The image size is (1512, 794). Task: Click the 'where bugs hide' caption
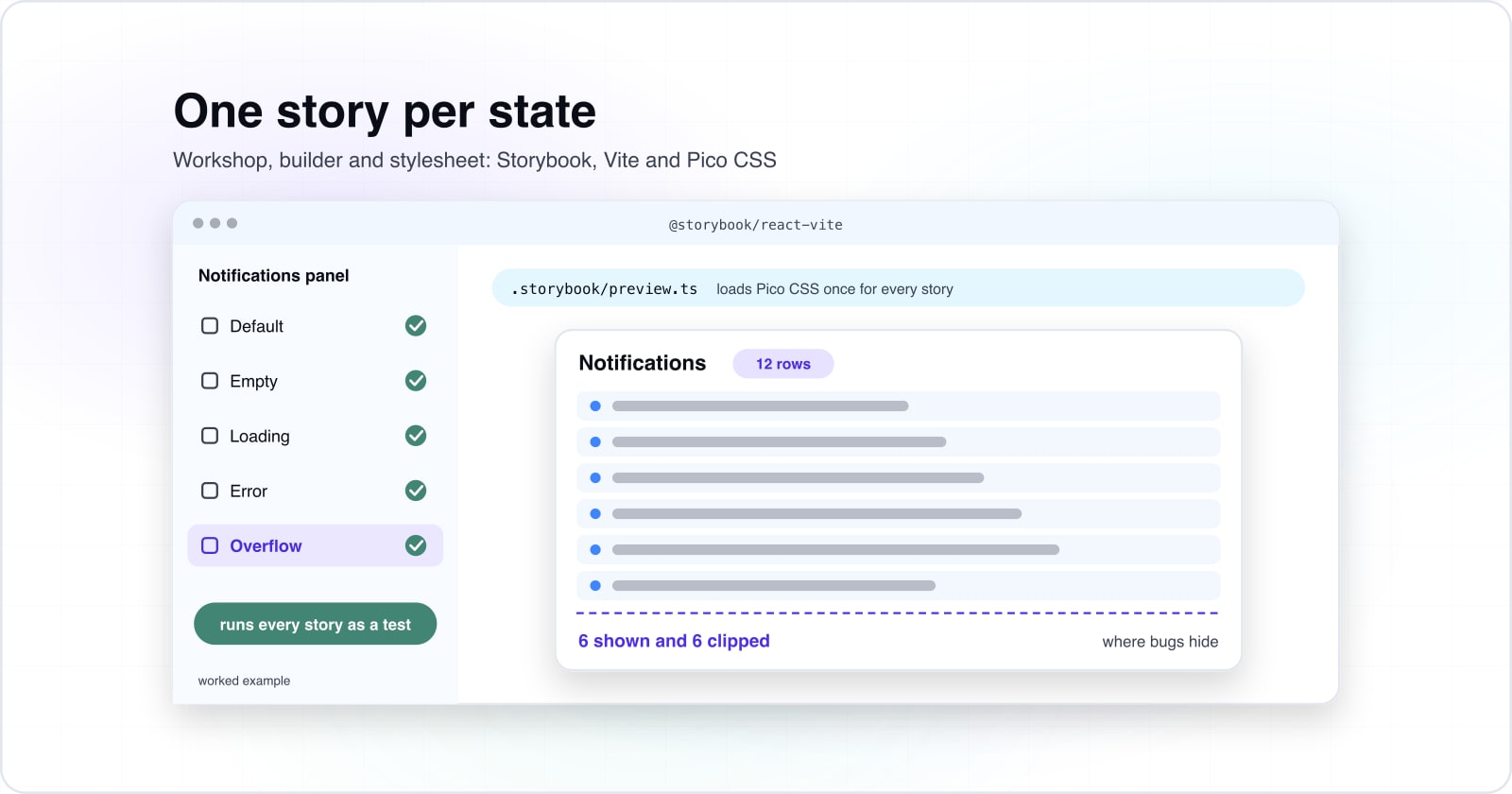pyautogui.click(x=1160, y=642)
